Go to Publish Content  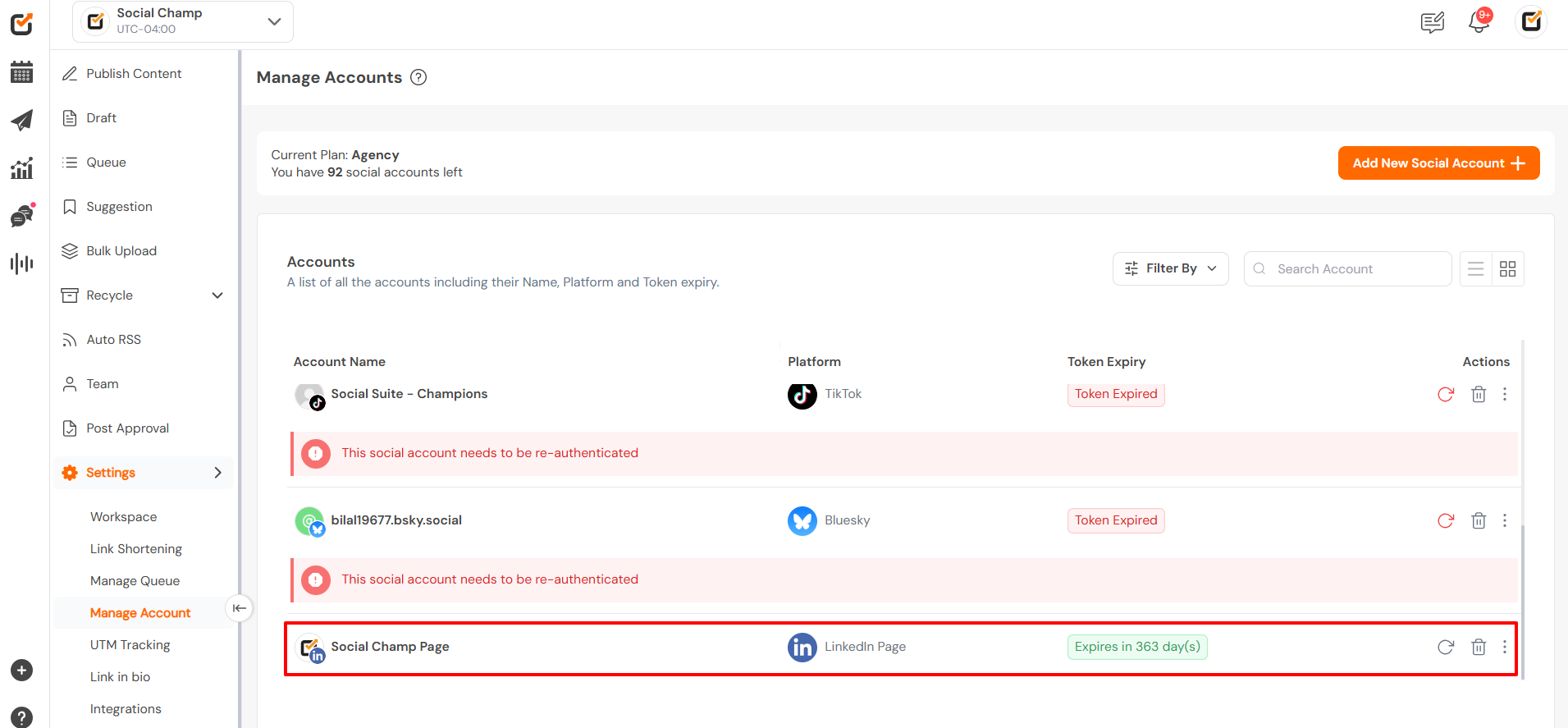coord(134,74)
